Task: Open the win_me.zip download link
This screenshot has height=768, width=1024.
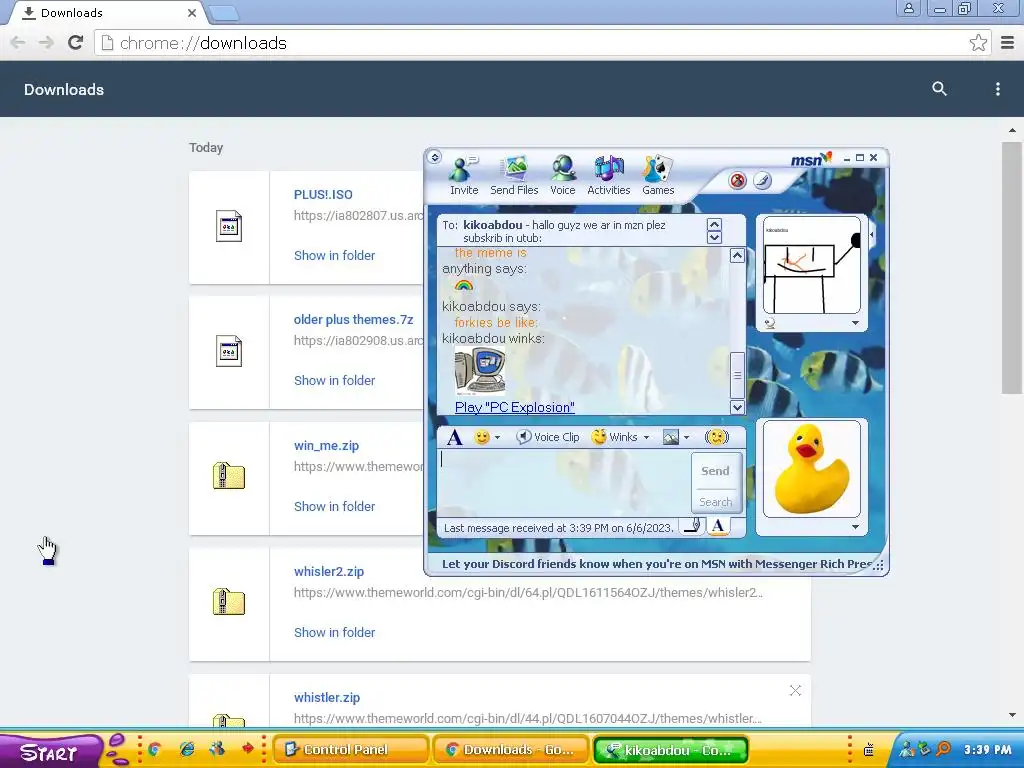Action: point(327,445)
